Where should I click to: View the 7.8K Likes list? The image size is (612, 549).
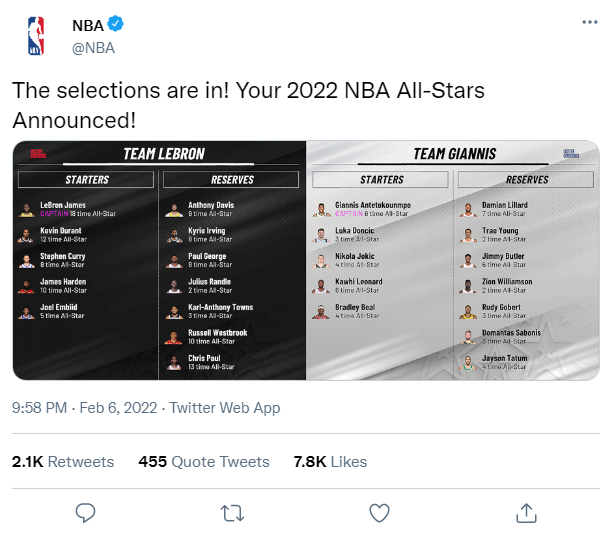(330, 462)
